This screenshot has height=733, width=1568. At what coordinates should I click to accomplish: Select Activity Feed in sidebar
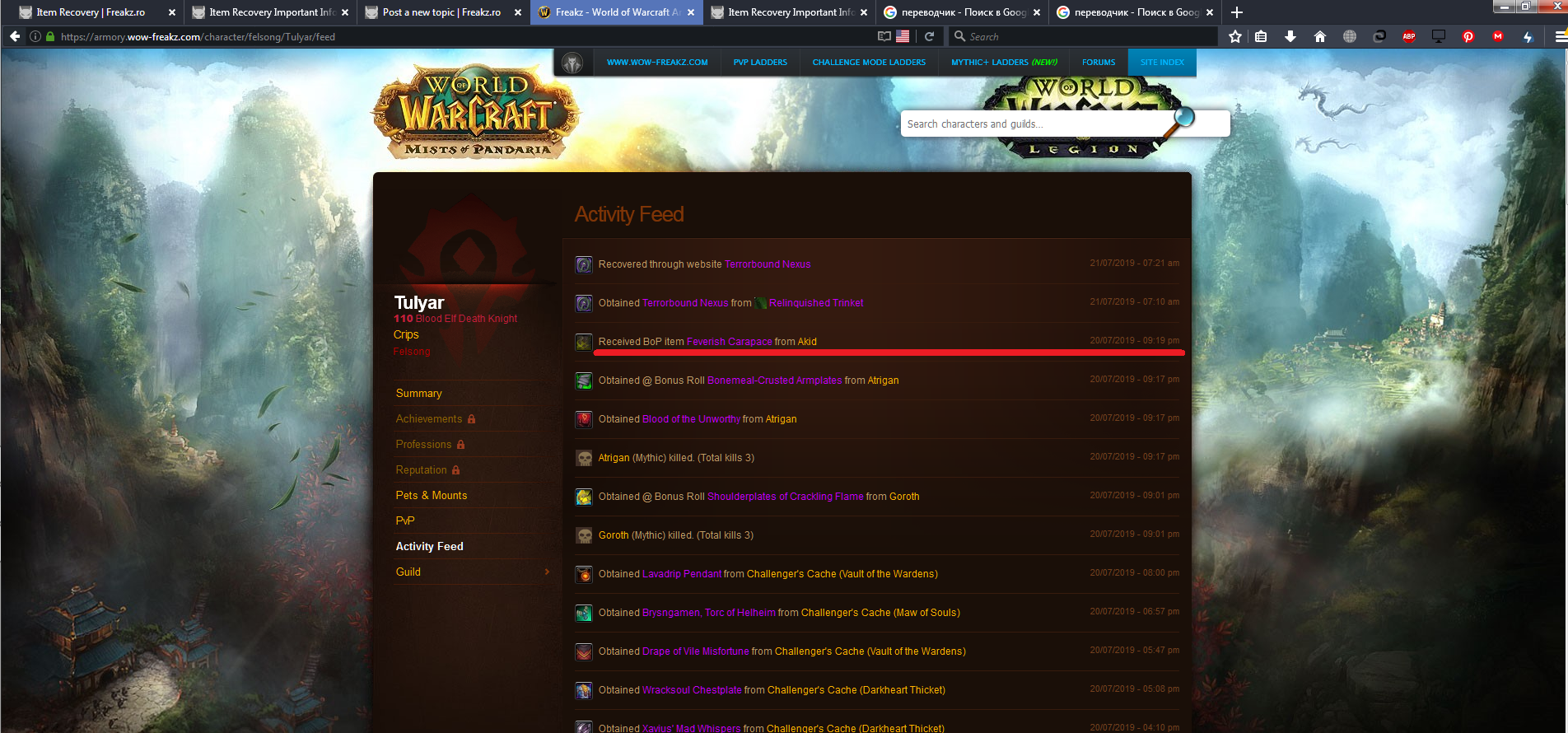tap(429, 547)
